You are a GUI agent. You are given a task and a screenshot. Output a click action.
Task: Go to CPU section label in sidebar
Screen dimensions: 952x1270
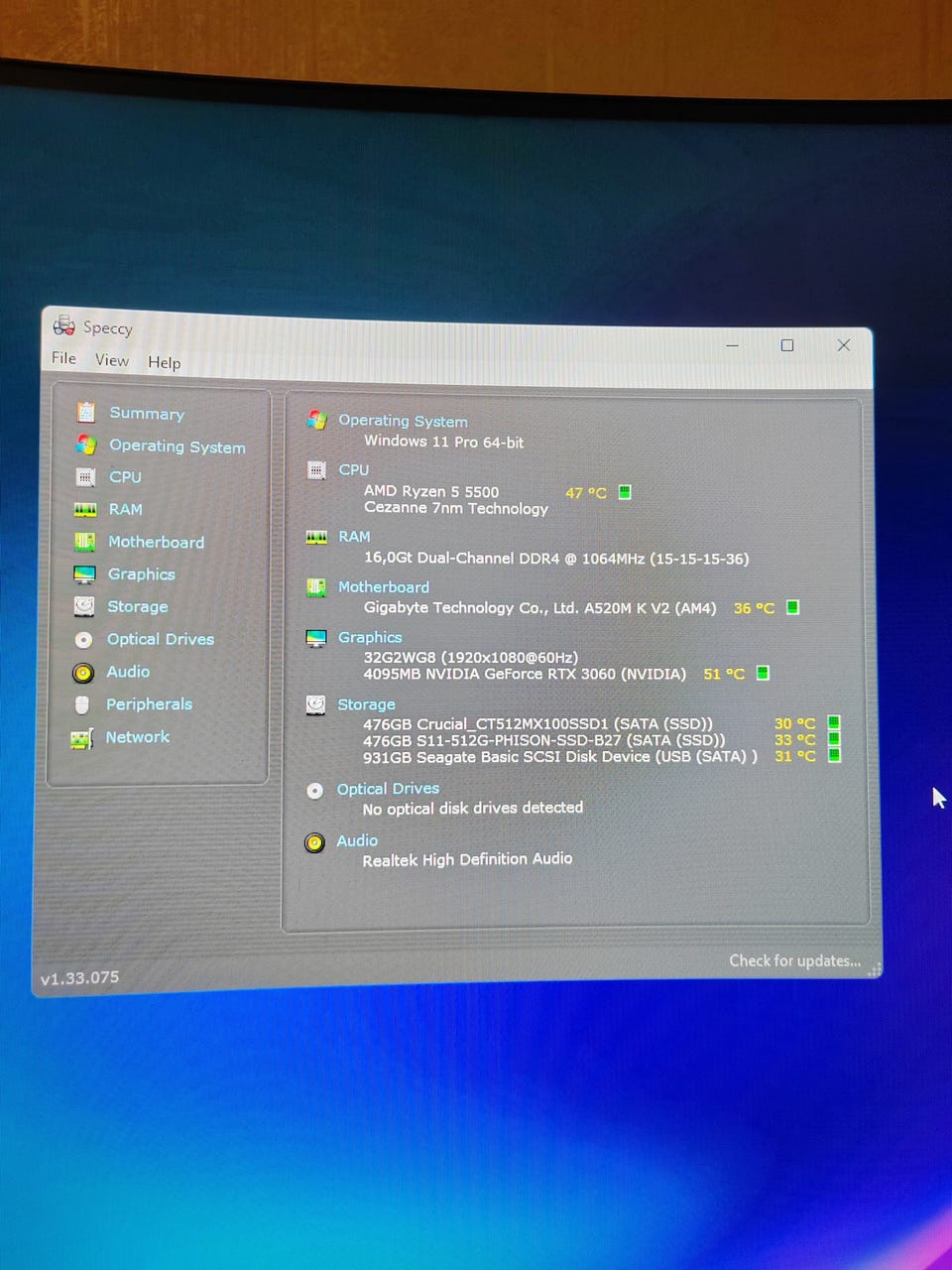(125, 476)
